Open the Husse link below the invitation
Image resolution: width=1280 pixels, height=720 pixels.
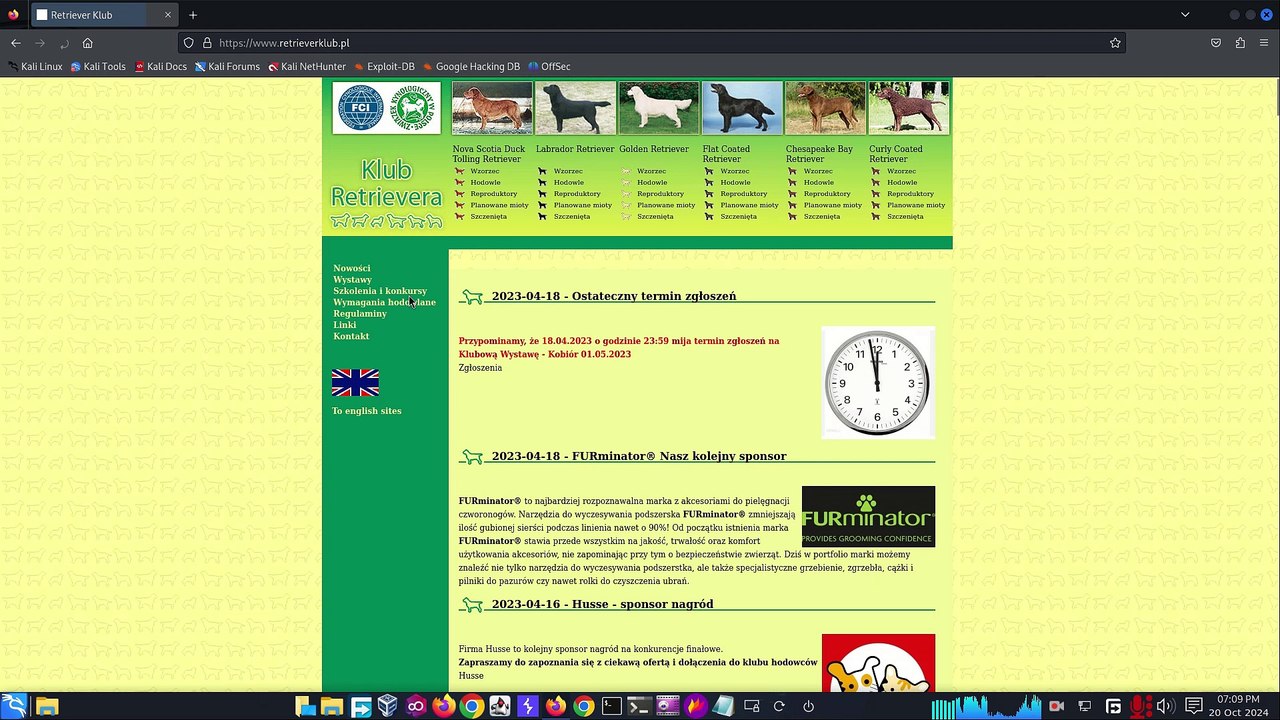[x=471, y=676]
